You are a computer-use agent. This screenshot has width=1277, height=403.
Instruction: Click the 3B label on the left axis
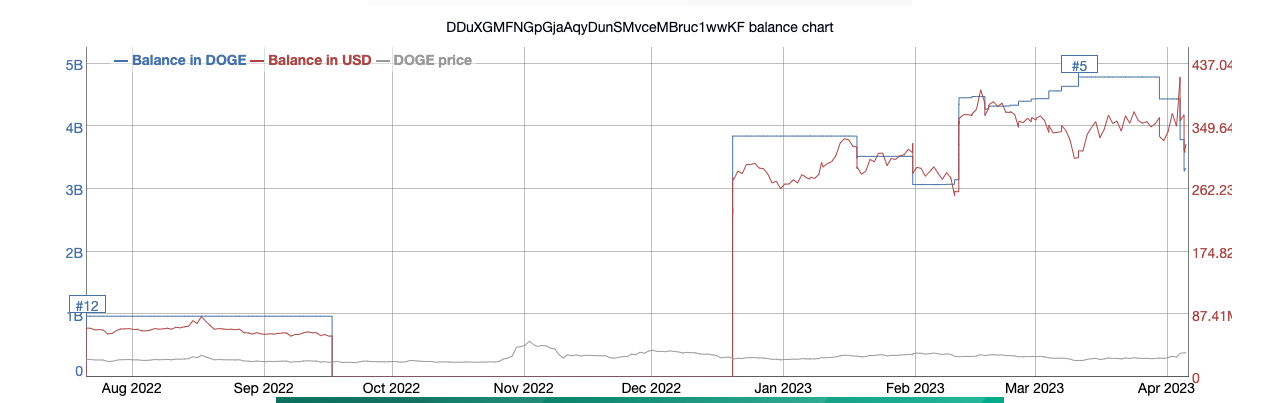(x=72, y=190)
